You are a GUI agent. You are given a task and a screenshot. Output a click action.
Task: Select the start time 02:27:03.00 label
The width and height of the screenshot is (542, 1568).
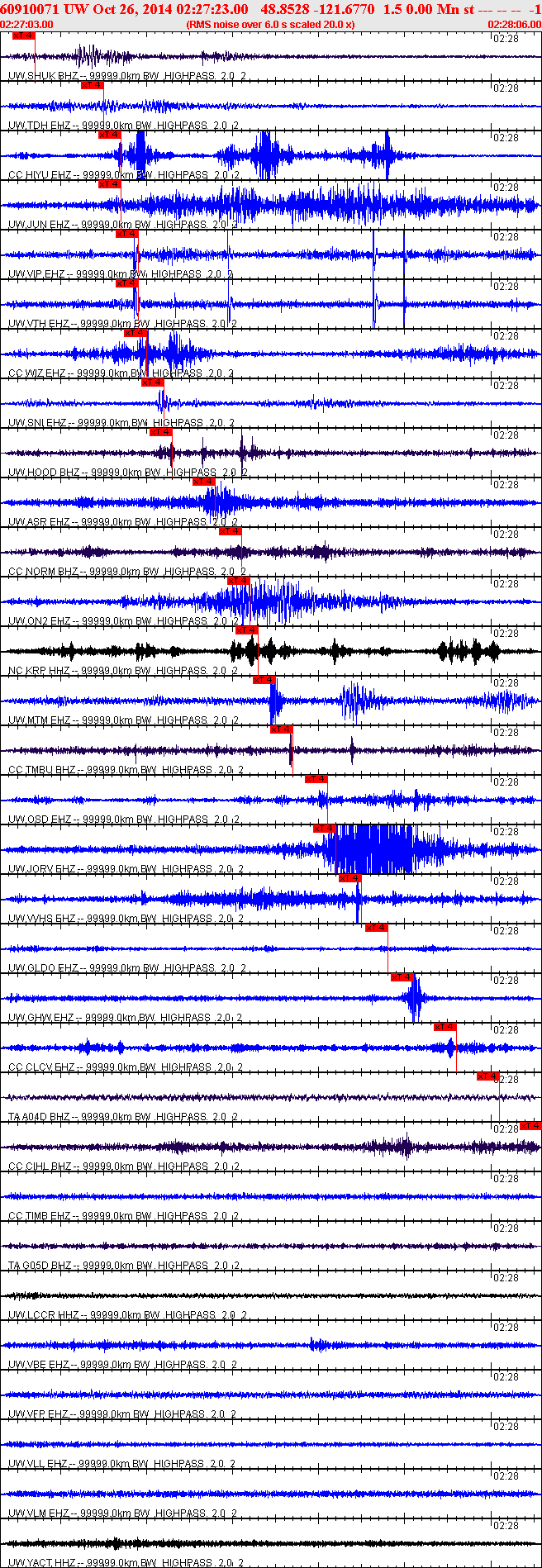click(x=27, y=24)
